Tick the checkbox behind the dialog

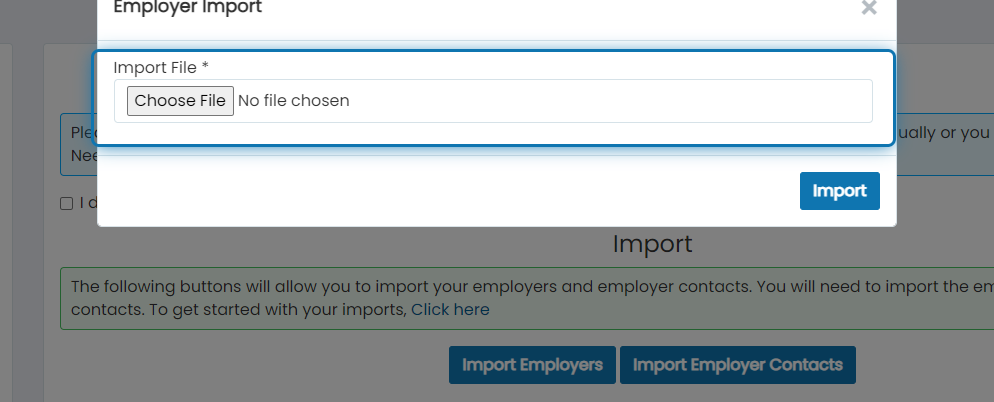pos(67,204)
